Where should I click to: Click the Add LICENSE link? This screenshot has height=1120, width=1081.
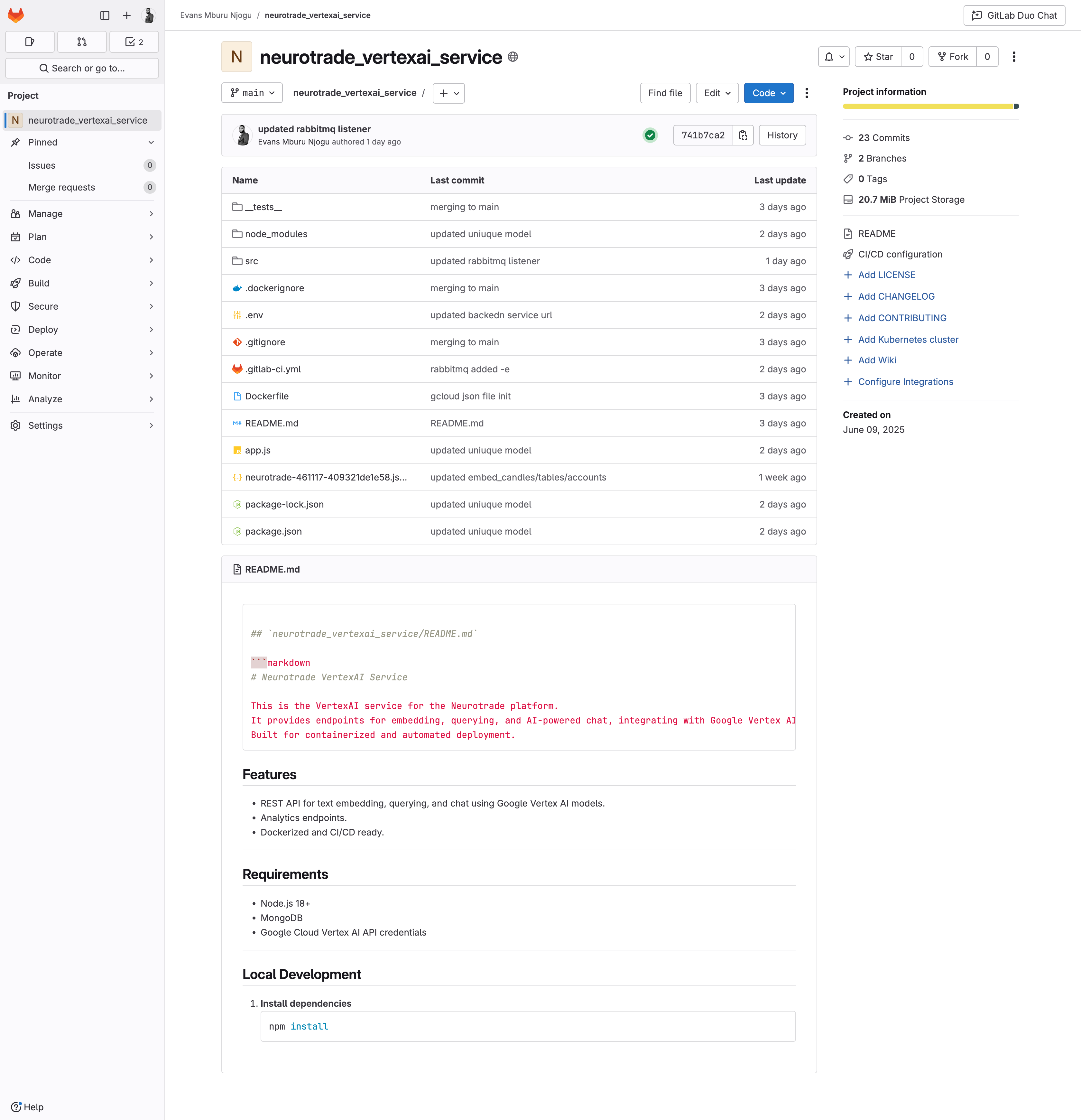[x=886, y=275]
